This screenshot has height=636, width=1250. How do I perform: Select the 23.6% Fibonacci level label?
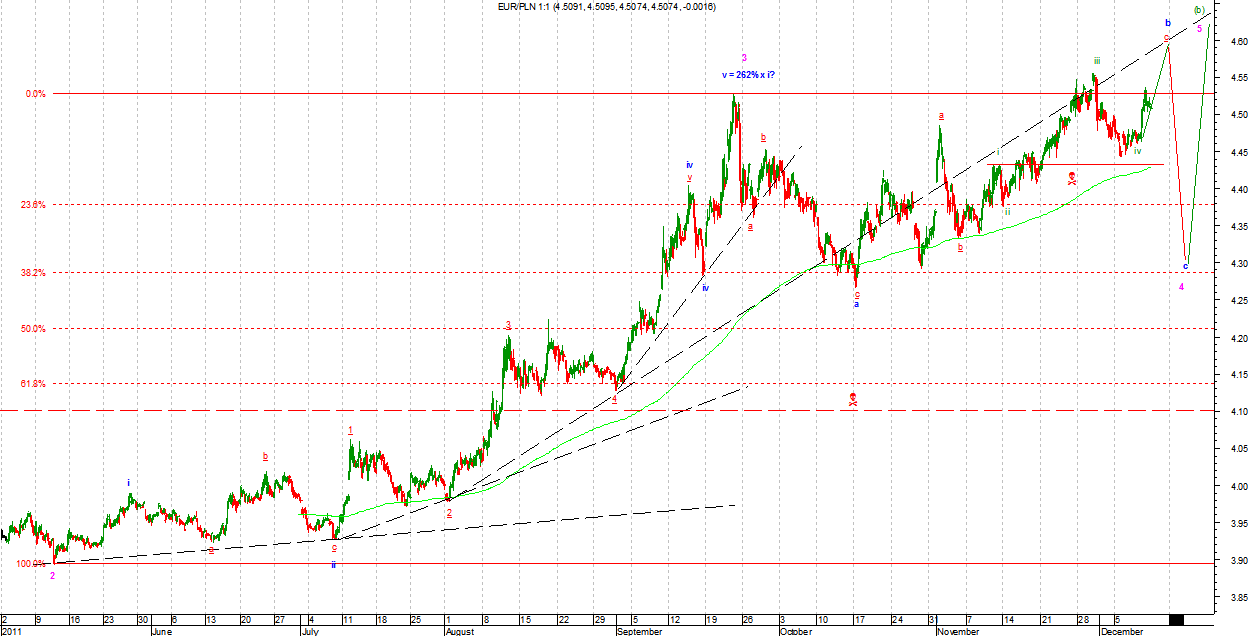tap(34, 205)
